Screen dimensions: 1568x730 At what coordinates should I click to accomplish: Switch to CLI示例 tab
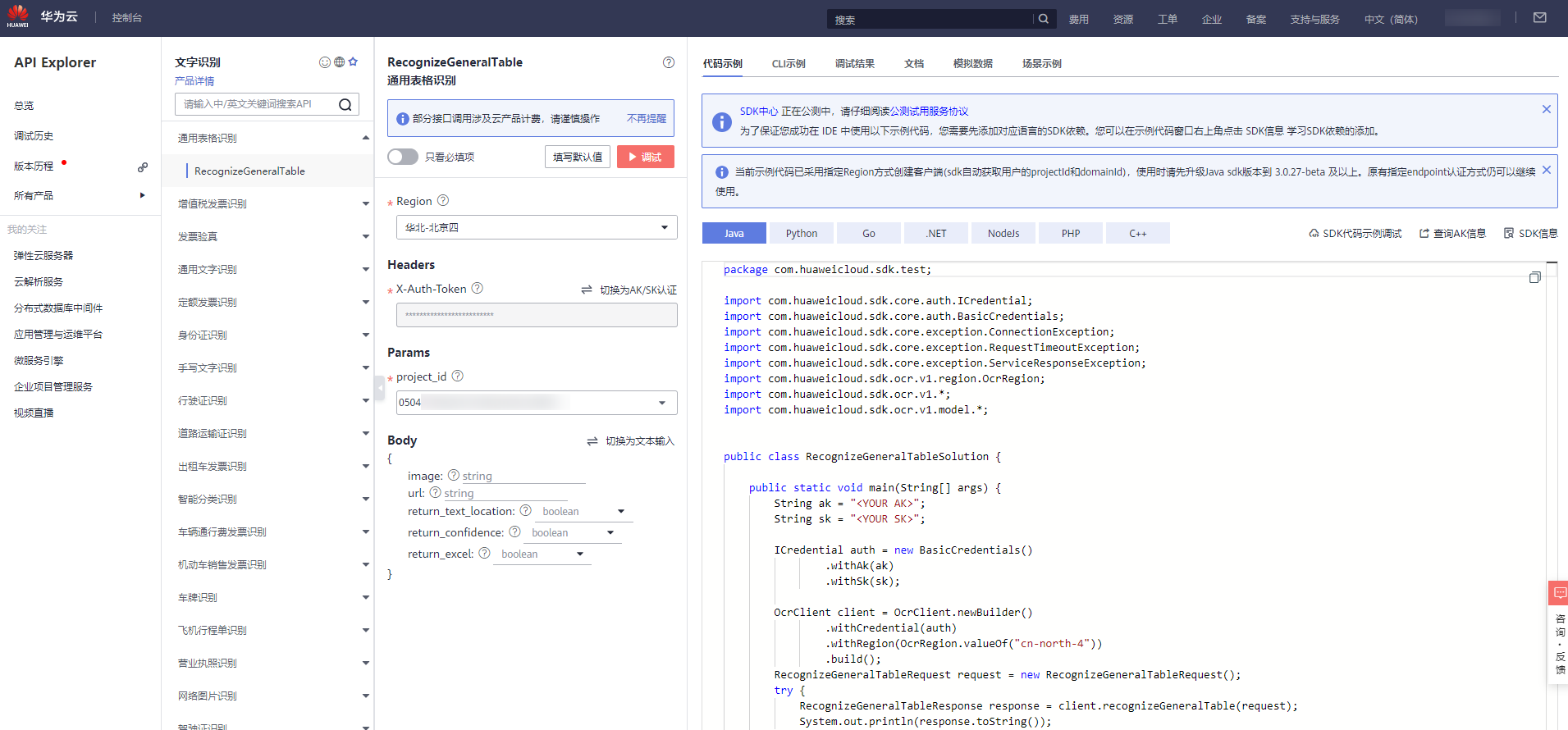[789, 63]
